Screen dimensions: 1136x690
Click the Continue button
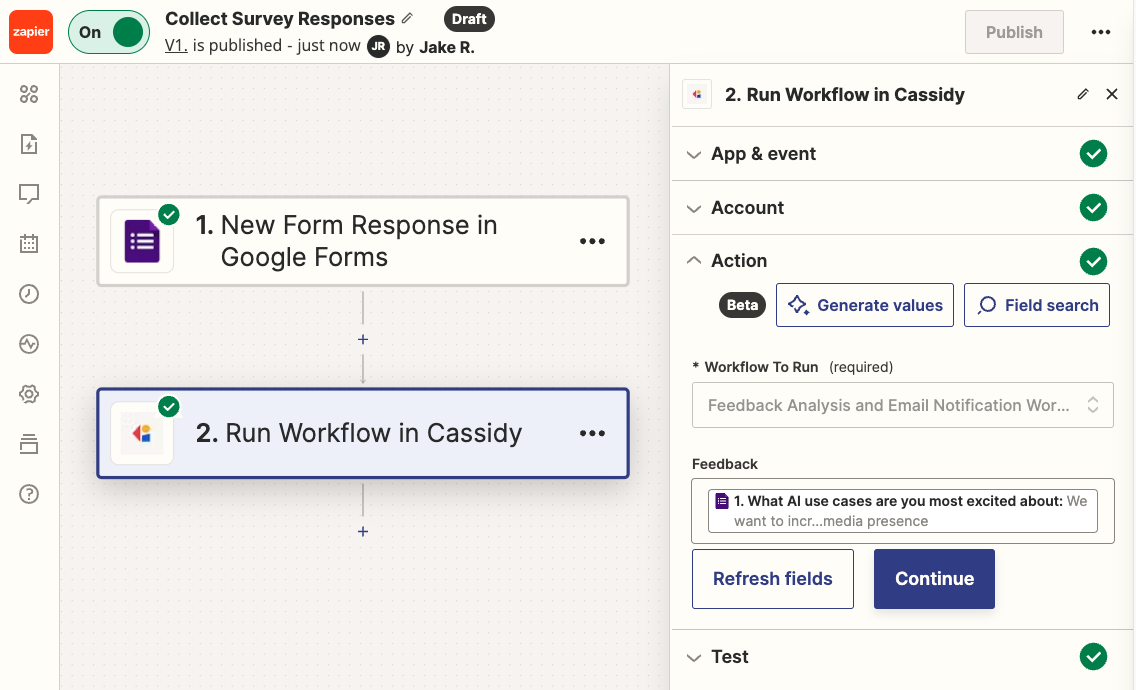click(x=934, y=578)
